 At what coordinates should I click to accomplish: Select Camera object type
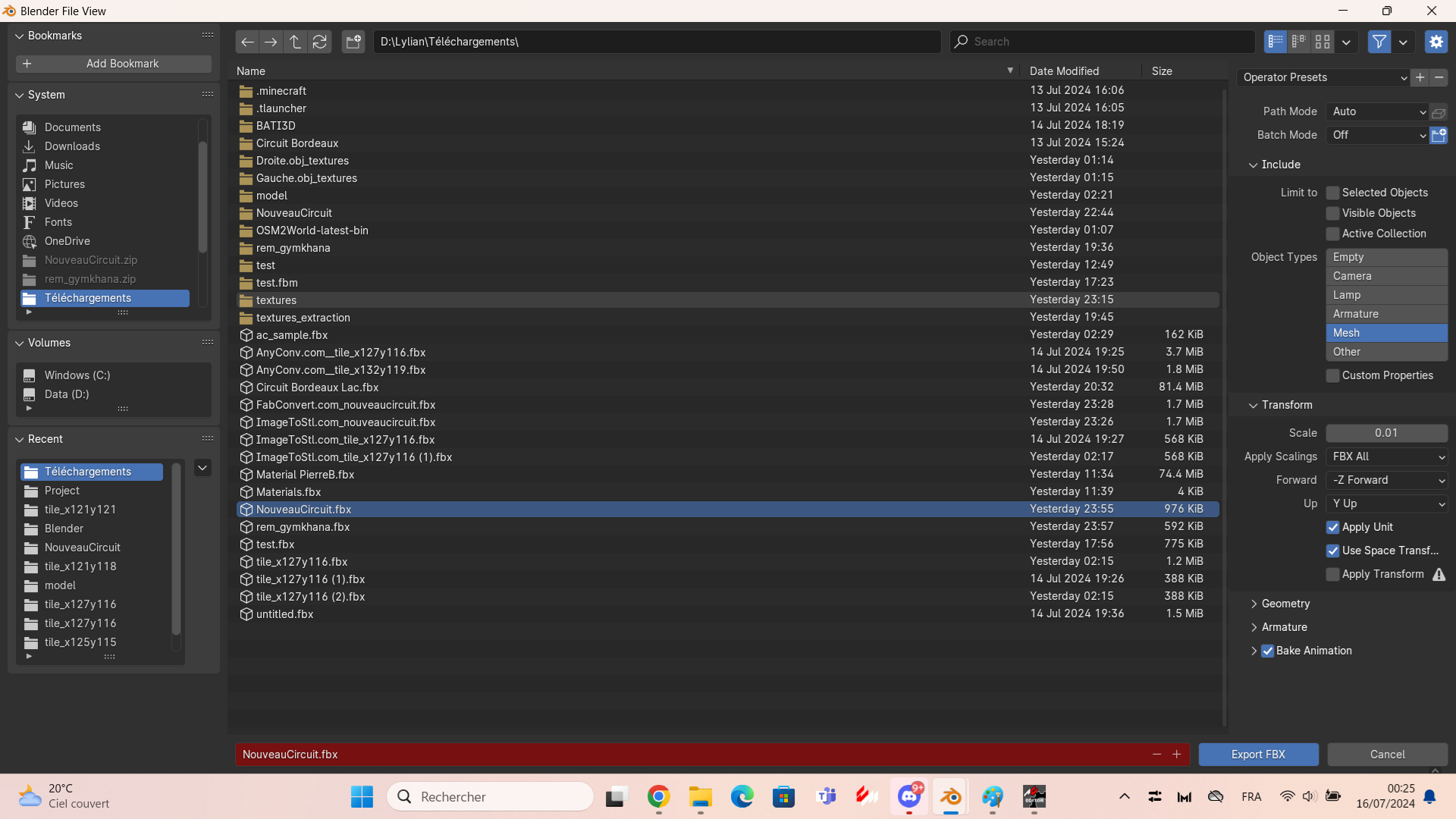tap(1386, 276)
